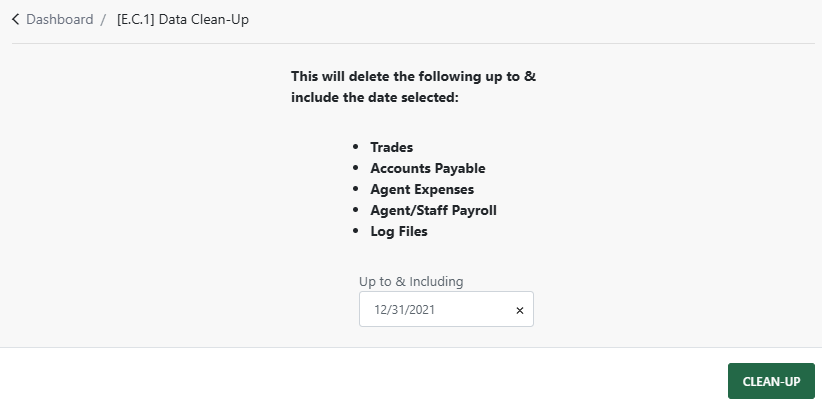Click the "This will delete the following" heading

click(416, 76)
